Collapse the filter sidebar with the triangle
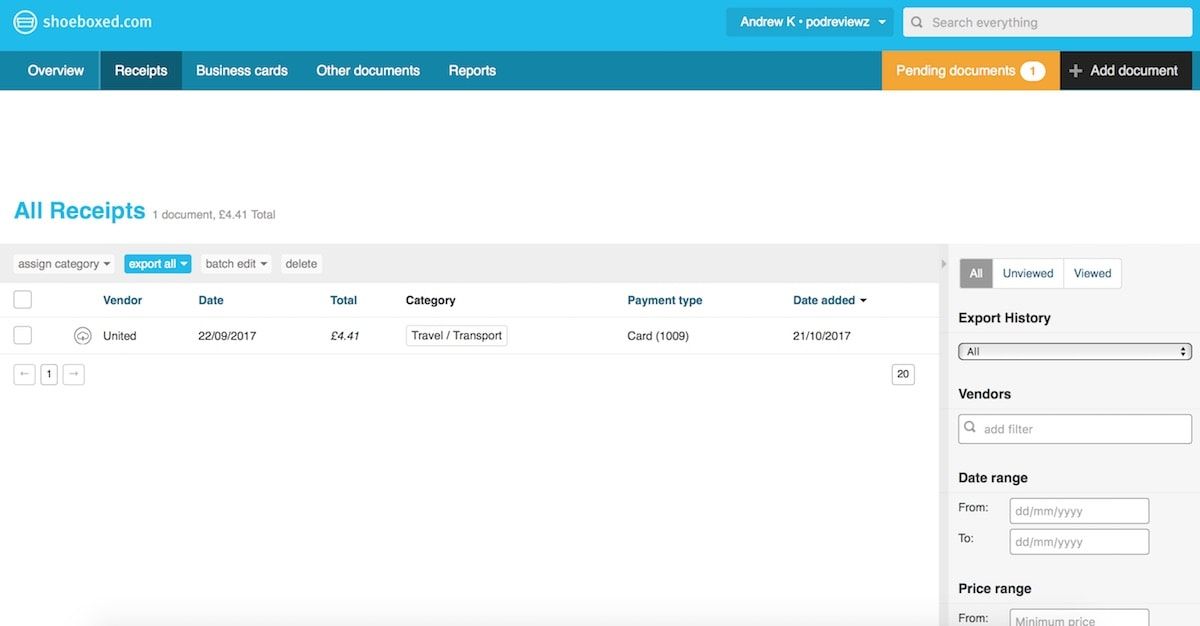Image resolution: width=1200 pixels, height=626 pixels. [x=943, y=264]
